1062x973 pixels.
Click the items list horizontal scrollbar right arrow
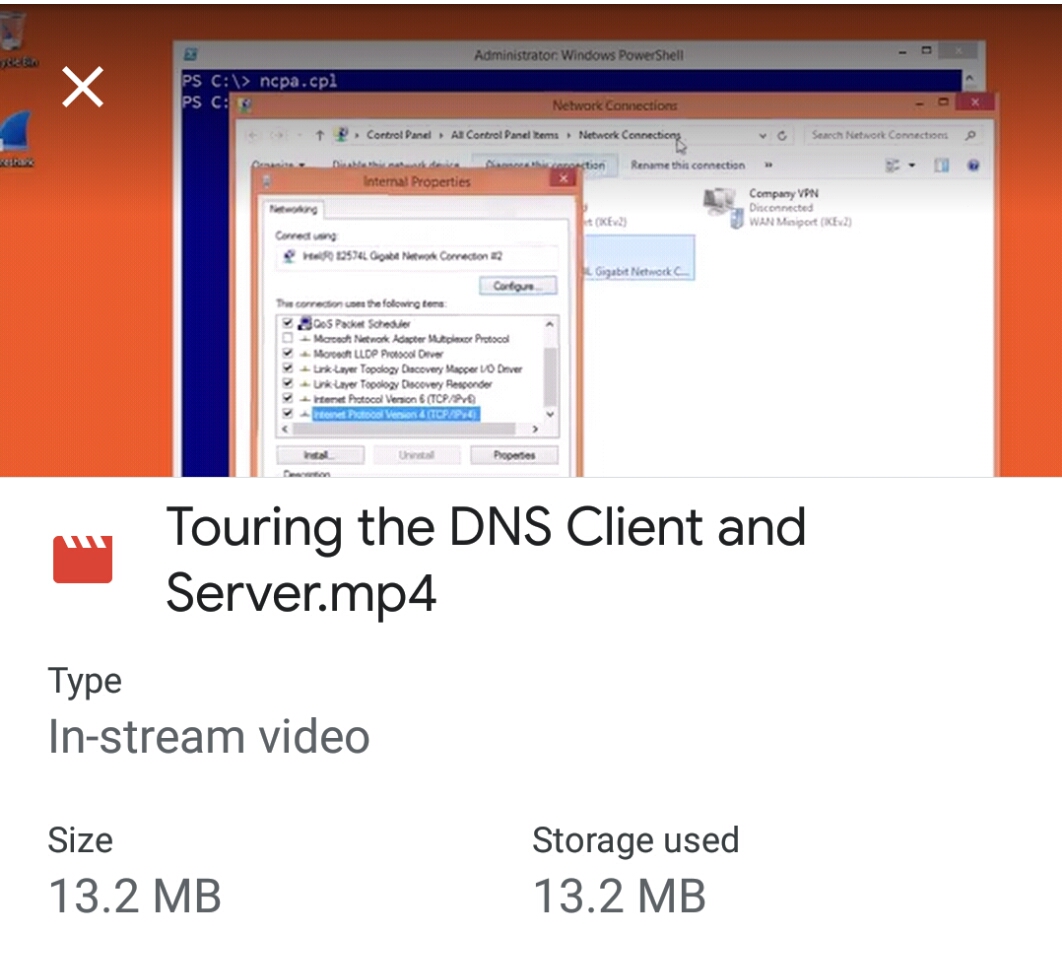tap(535, 429)
